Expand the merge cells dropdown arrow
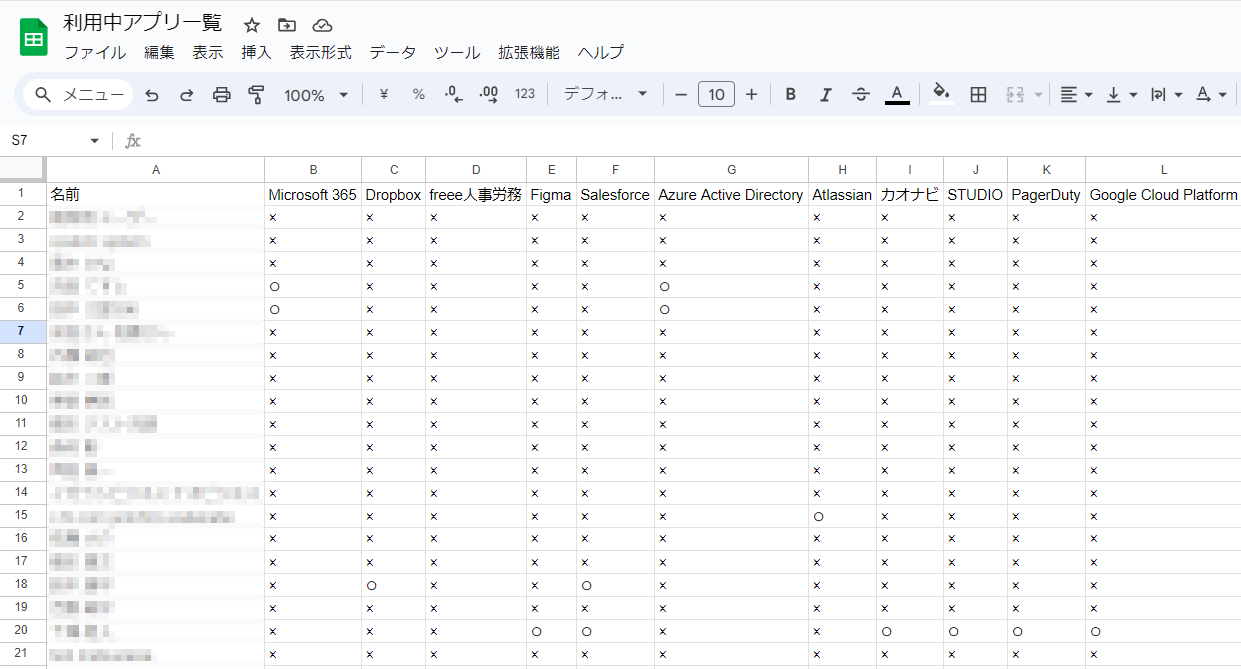The width and height of the screenshot is (1241, 669). tap(1038, 95)
